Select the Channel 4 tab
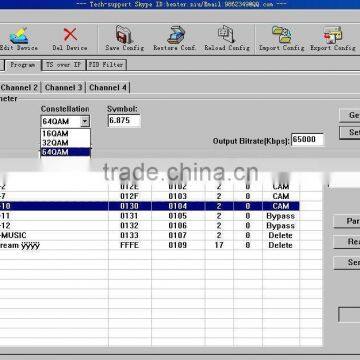The height and width of the screenshot is (360, 360). tap(108, 88)
